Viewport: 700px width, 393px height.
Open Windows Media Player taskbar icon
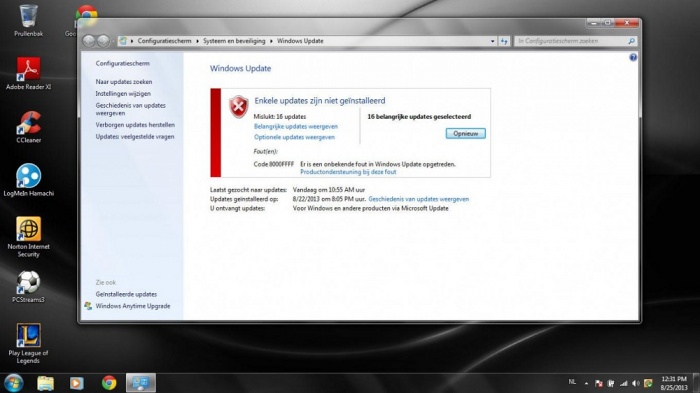click(76, 383)
